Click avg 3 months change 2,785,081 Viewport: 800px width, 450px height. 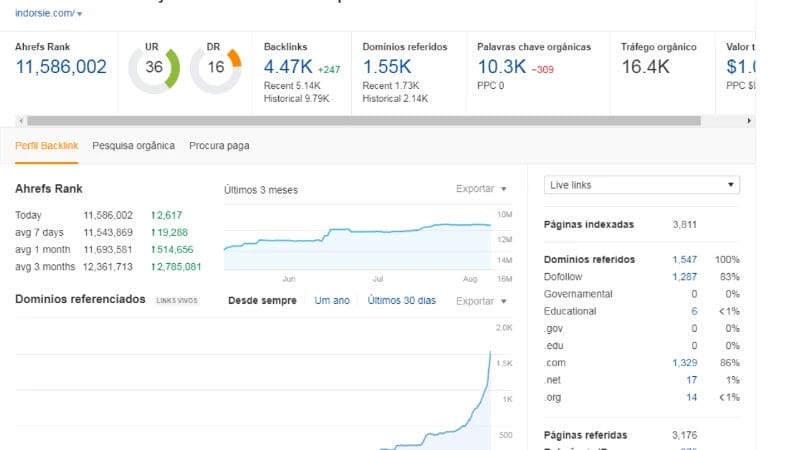coord(176,267)
